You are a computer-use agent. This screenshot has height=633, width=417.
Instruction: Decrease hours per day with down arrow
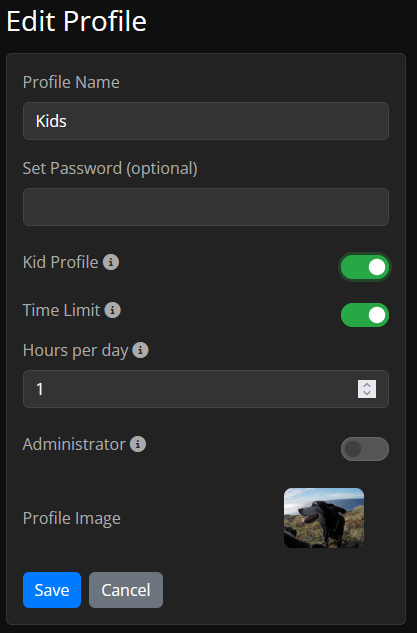pyautogui.click(x=367, y=393)
